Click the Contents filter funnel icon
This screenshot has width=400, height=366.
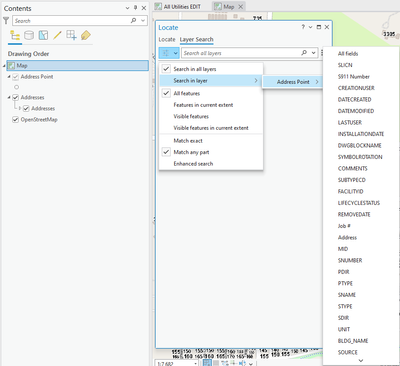pos(6,21)
